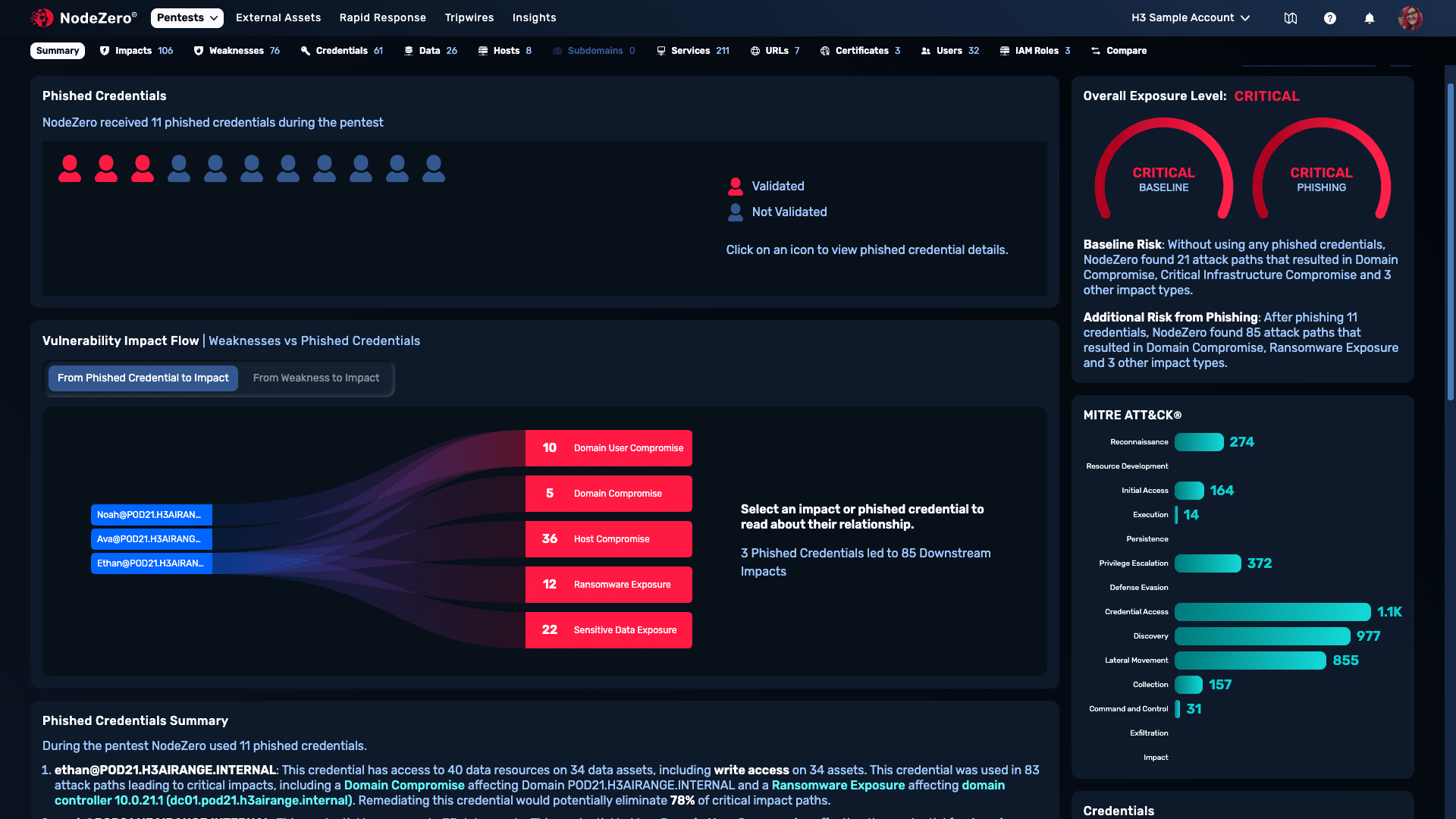Click the Reconnaissance 274 bar
The image size is (1456, 819).
click(1199, 442)
